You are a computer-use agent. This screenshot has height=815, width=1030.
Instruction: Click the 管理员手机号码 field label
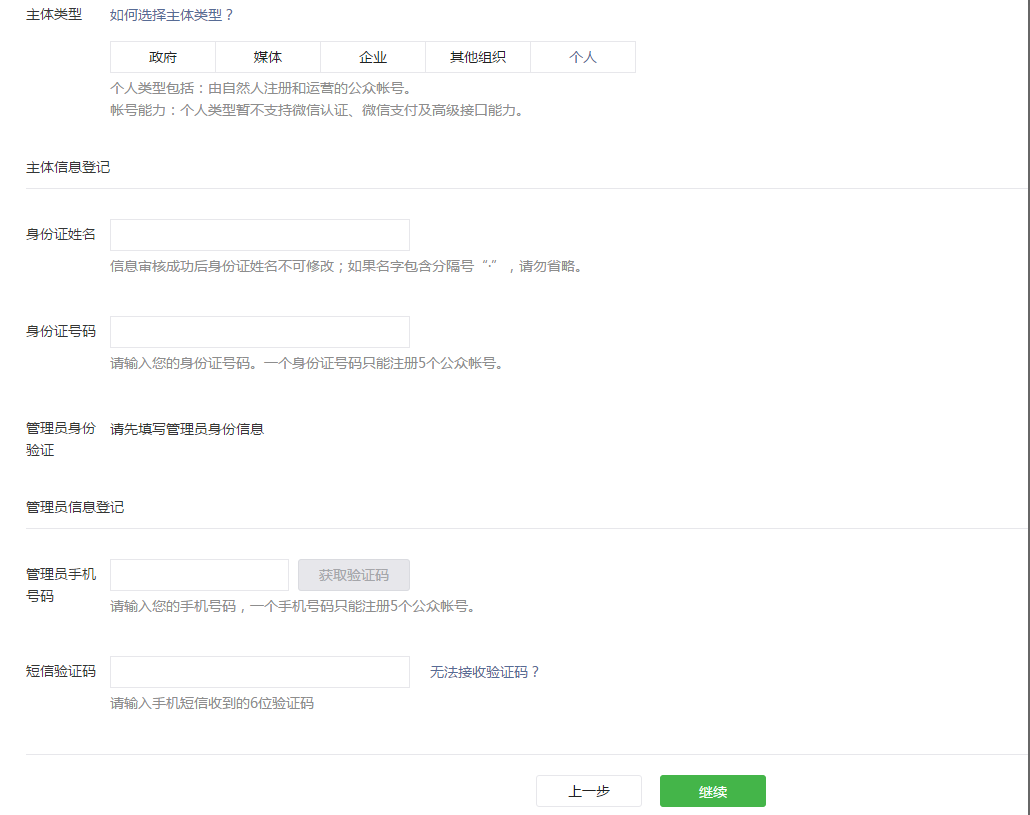click(61, 585)
